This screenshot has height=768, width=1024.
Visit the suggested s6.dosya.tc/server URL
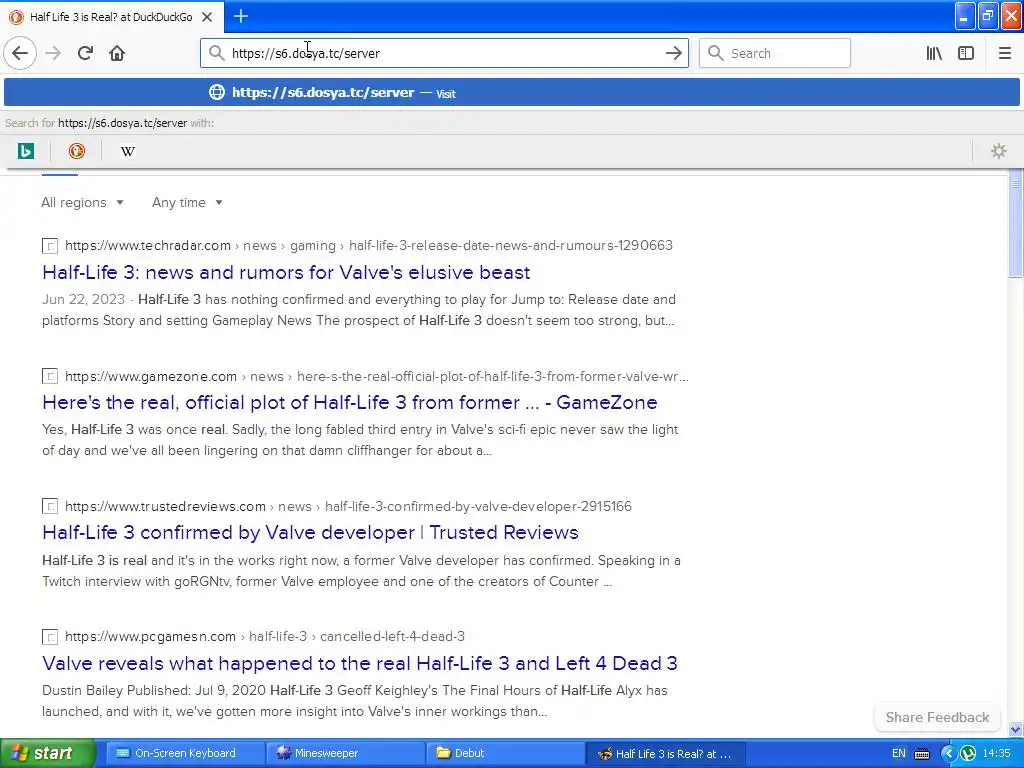511,92
